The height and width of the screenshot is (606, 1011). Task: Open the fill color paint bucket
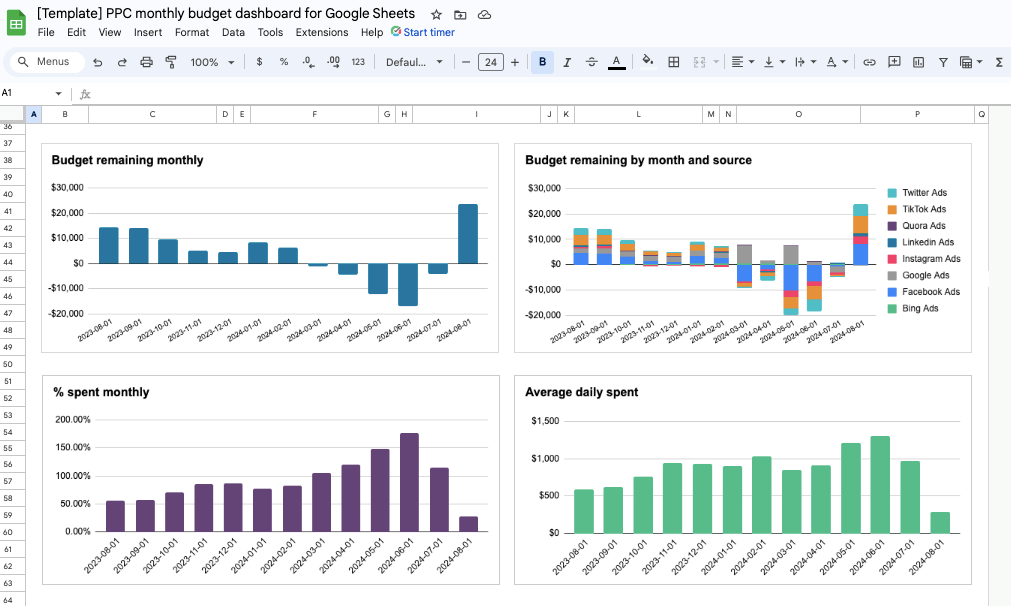pyautogui.click(x=647, y=61)
